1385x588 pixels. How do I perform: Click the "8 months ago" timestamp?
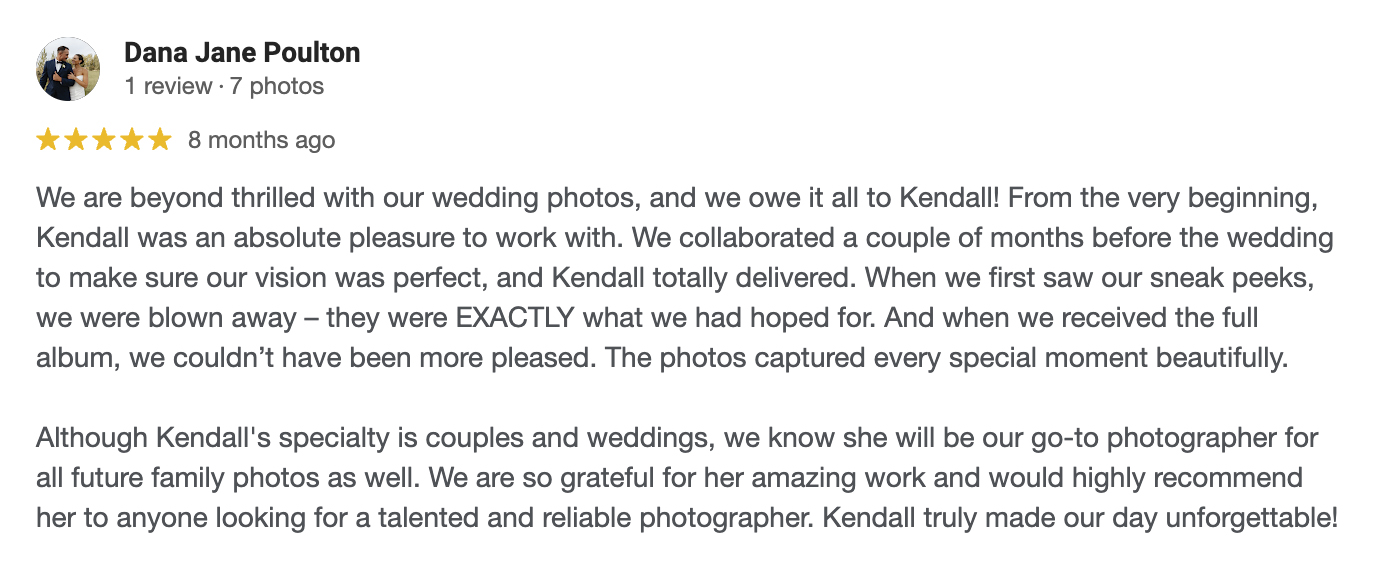(261, 140)
